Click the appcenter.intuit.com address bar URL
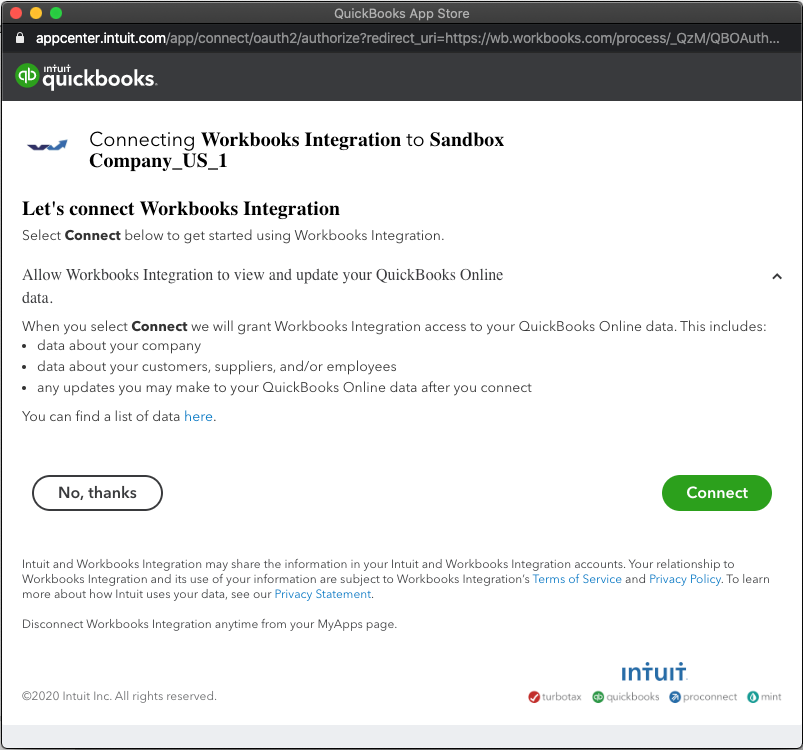The image size is (803, 750). 407,38
